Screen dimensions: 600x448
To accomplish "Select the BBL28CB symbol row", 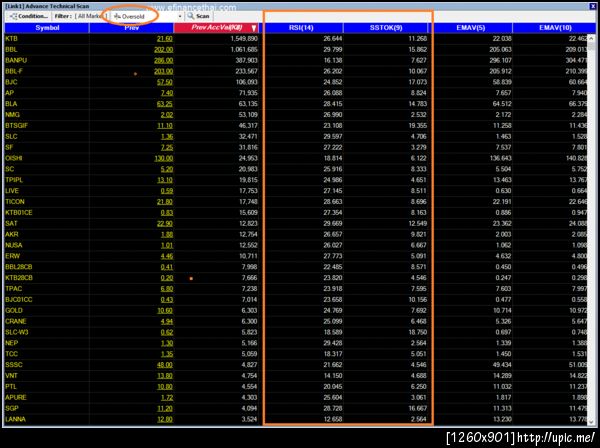I will pos(295,267).
